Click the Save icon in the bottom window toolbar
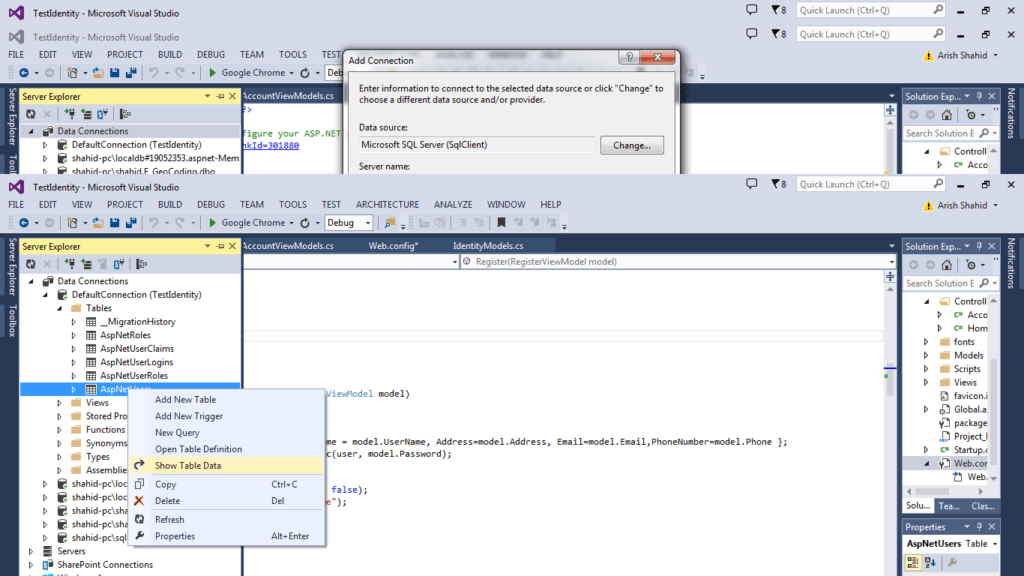 click(x=115, y=223)
